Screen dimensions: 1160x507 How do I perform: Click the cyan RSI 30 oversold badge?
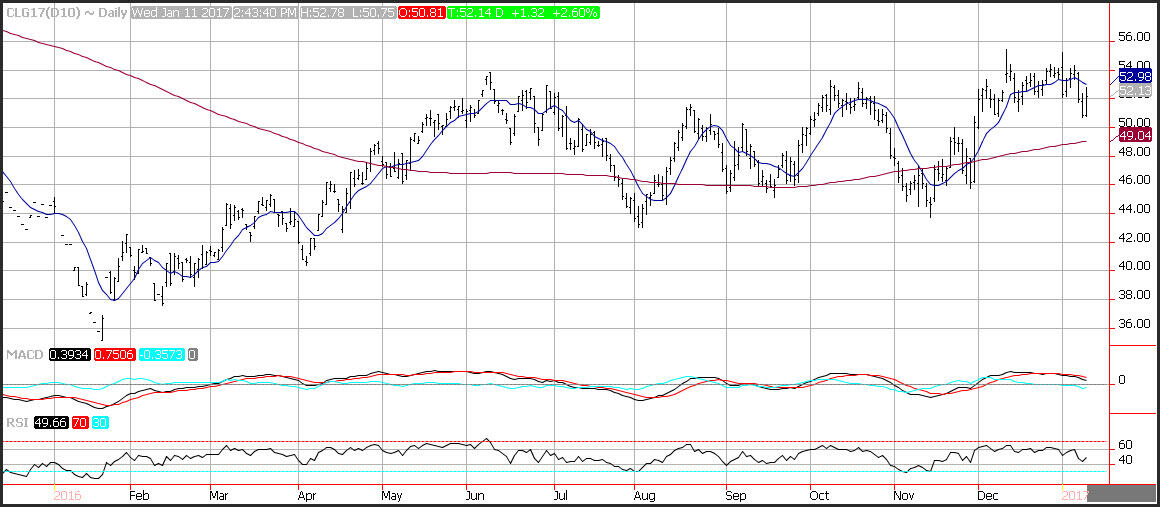[x=98, y=423]
